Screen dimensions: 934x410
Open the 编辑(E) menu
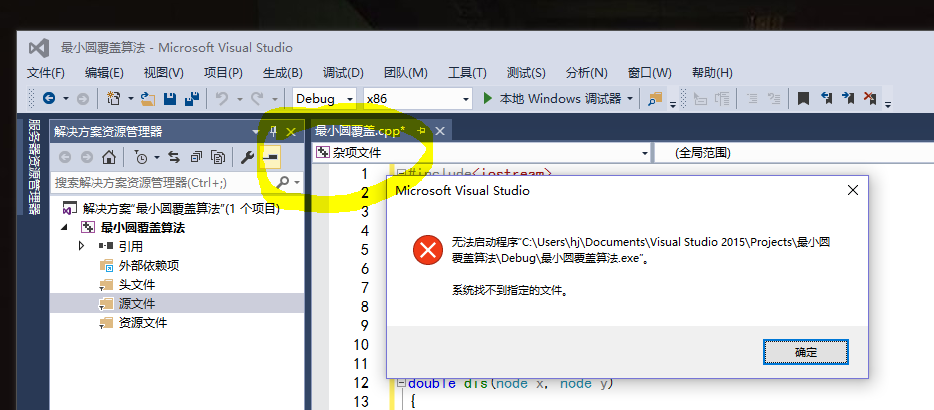(x=104, y=73)
